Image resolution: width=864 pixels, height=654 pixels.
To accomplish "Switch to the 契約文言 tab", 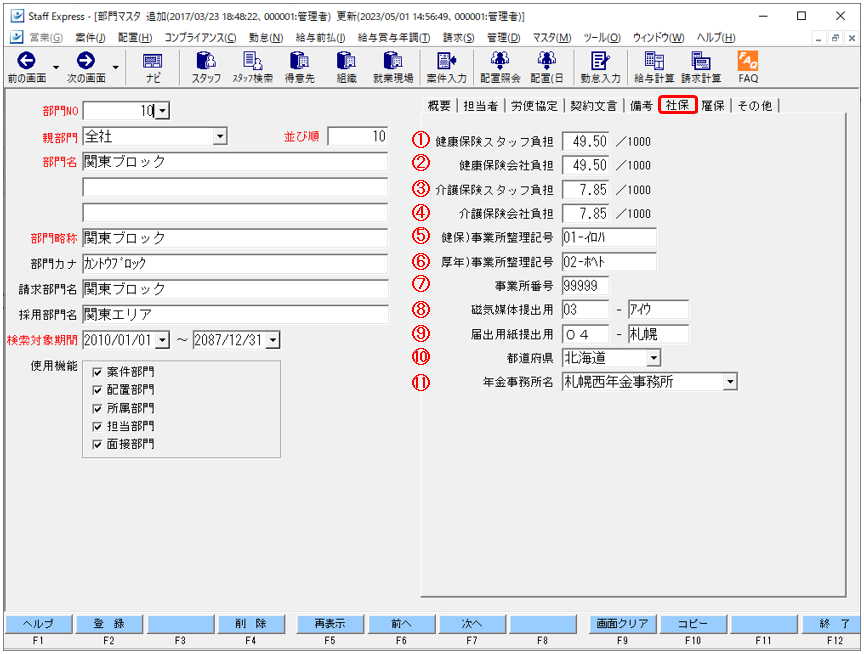I will tap(593, 105).
